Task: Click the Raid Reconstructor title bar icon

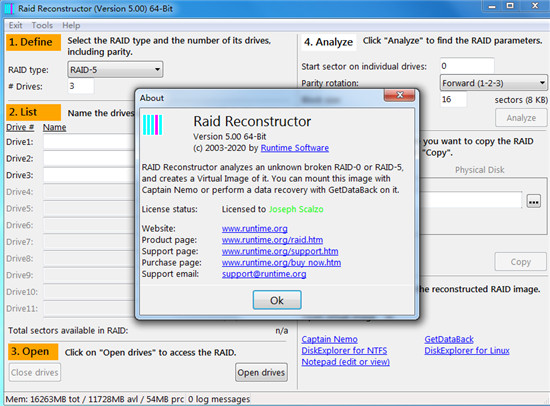Action: coord(9,8)
